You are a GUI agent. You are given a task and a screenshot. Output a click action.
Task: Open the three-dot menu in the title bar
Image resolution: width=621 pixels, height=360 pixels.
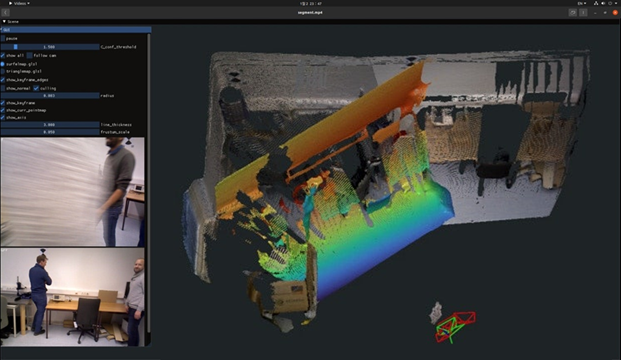[583, 13]
